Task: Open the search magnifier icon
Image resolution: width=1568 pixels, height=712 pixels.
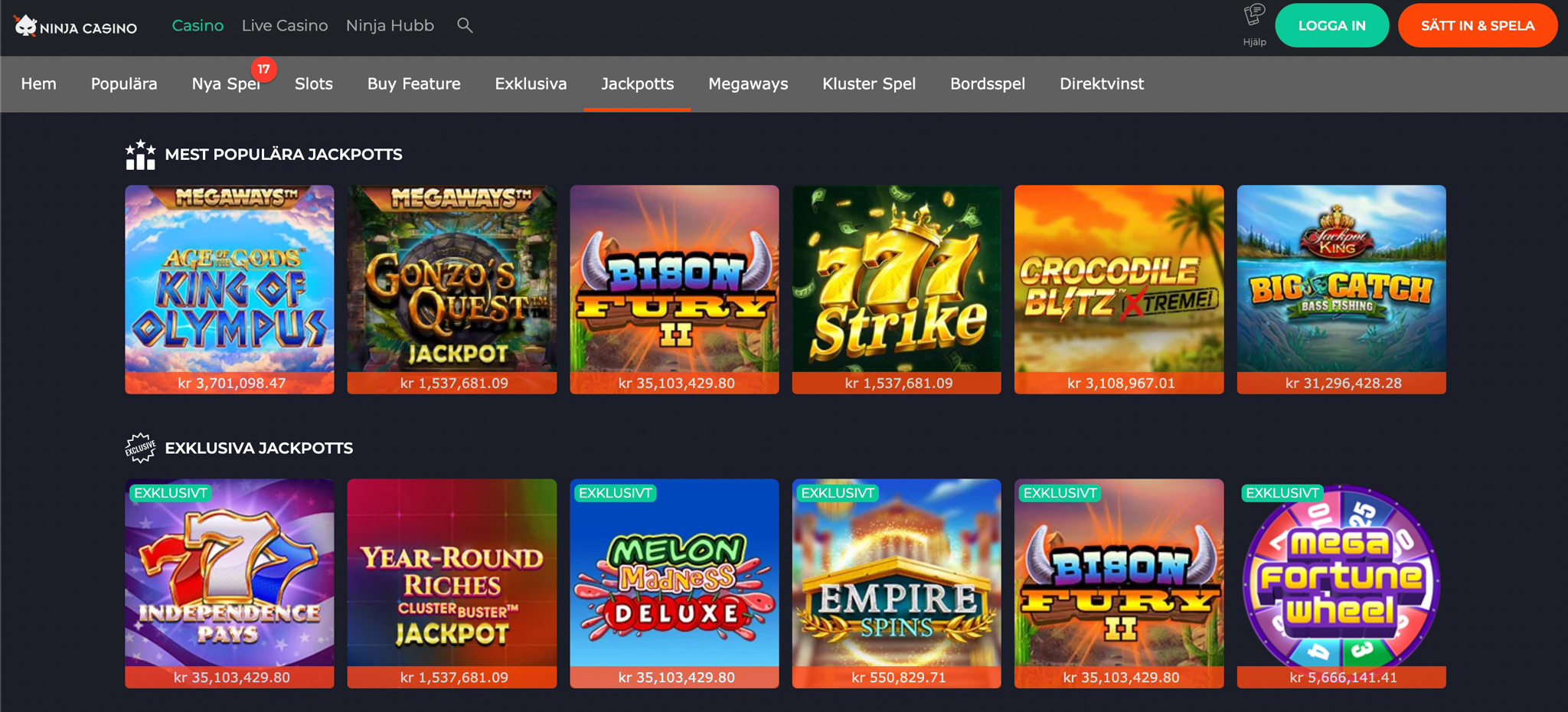Action: click(465, 25)
